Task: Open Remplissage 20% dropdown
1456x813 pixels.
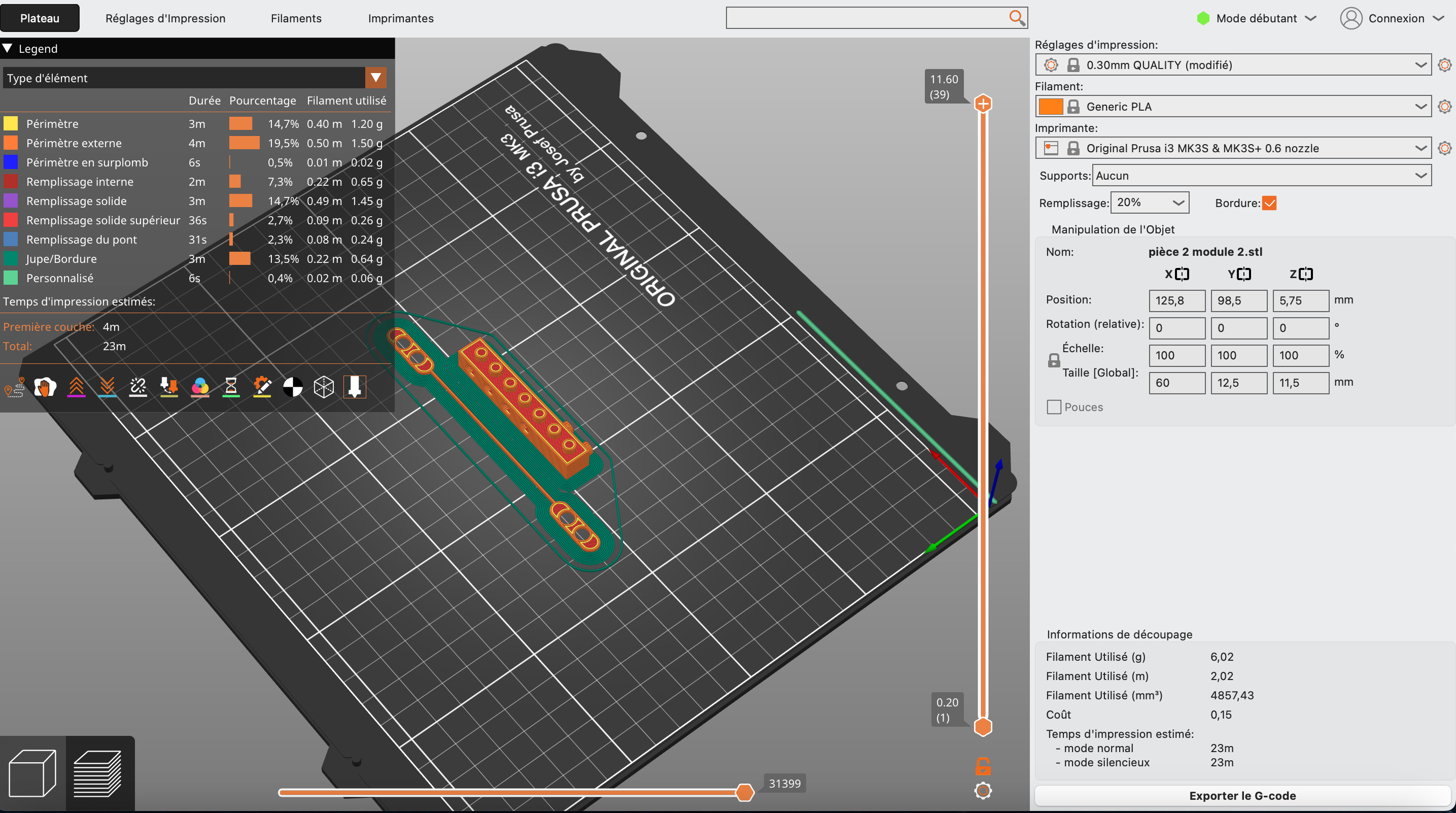Action: pyautogui.click(x=1150, y=202)
